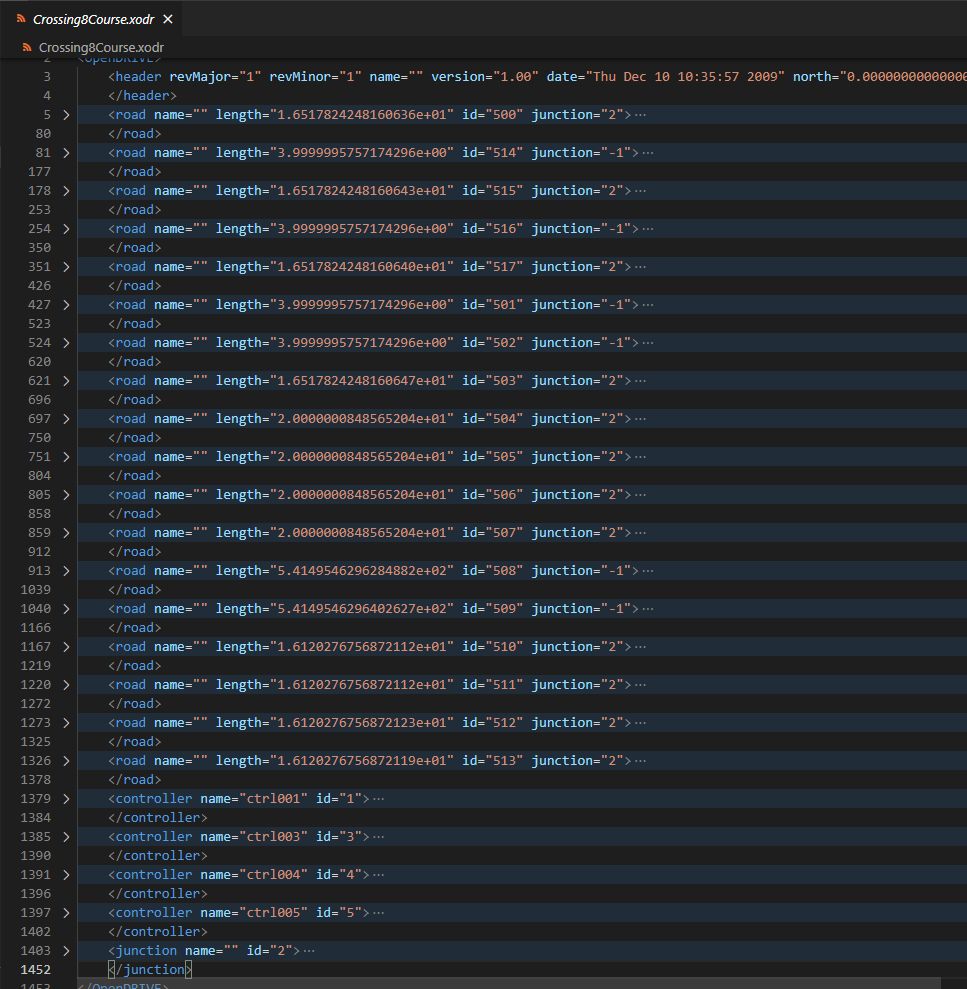
Task: Click the Crossing8Course.xodr breadcrumb
Action: pyautogui.click(x=101, y=47)
